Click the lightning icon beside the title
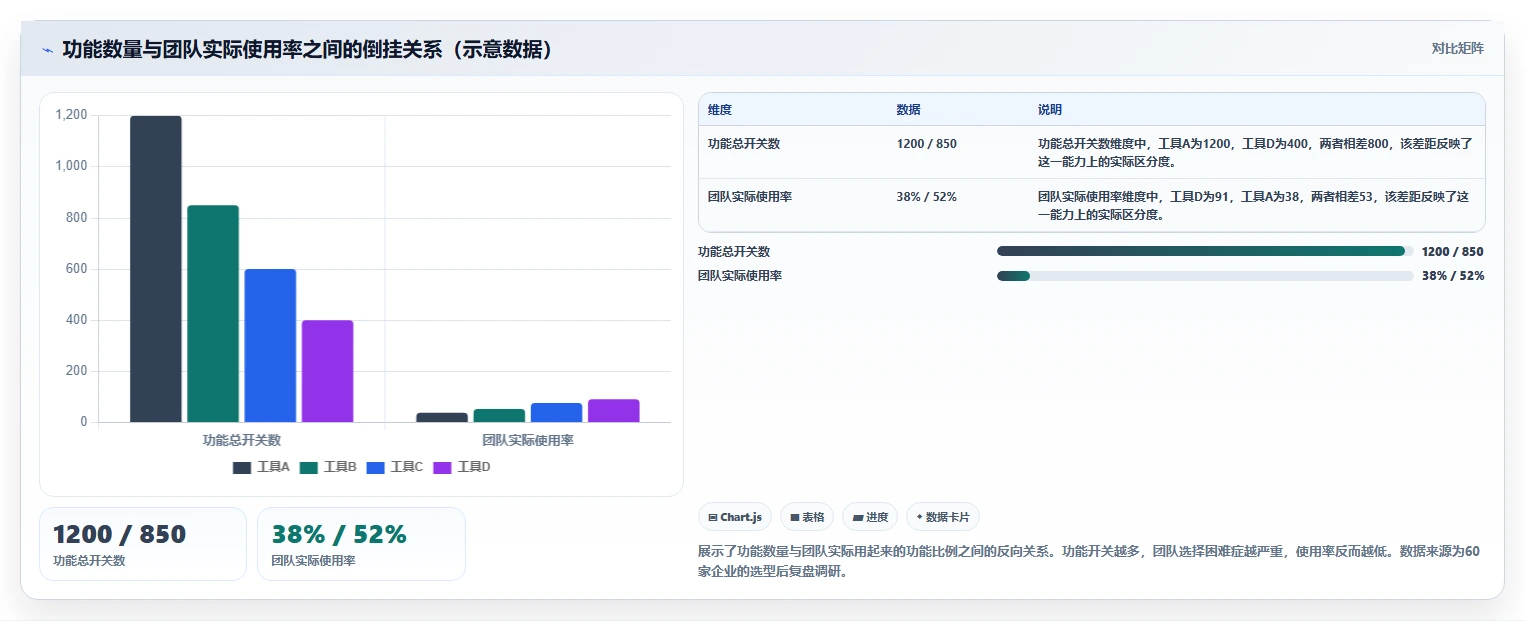Image resolution: width=1525 pixels, height=621 pixels. pos(47,50)
